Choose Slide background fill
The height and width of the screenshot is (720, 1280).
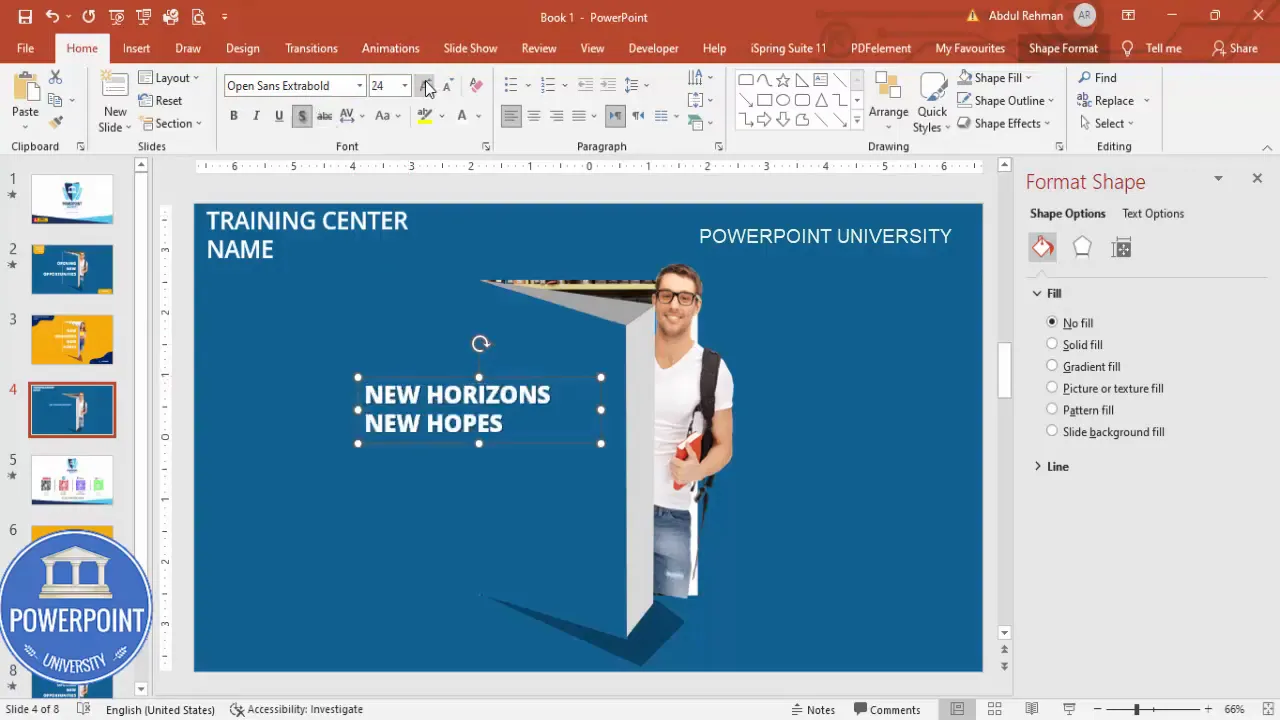[1106, 432]
